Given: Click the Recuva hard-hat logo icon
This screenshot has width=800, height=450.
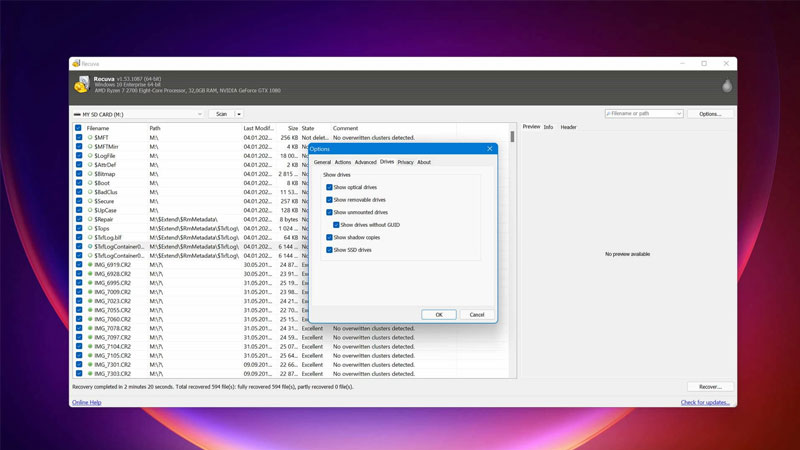Looking at the screenshot, I should [81, 86].
